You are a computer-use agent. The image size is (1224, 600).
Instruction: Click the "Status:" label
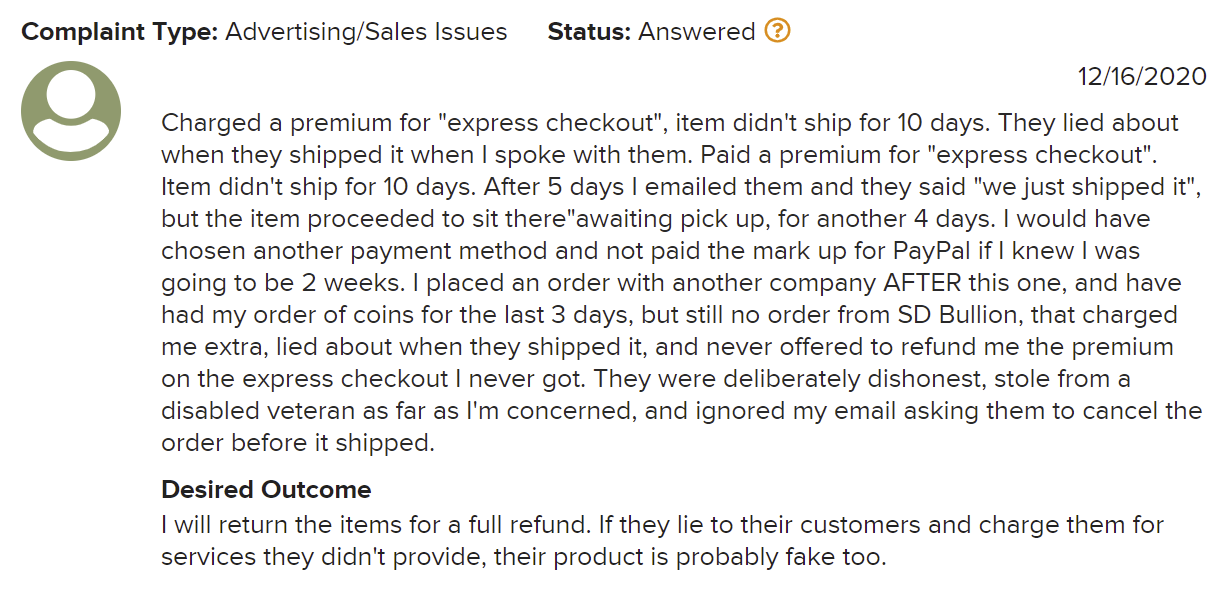pyautogui.click(x=589, y=32)
